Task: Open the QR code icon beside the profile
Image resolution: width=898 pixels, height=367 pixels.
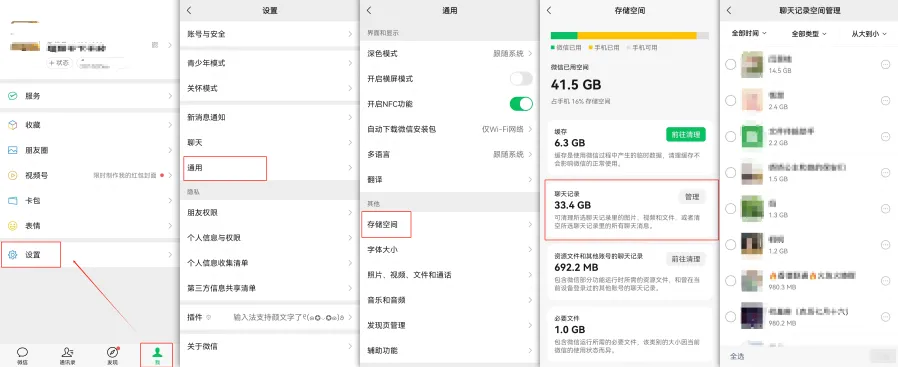Action: pos(155,45)
